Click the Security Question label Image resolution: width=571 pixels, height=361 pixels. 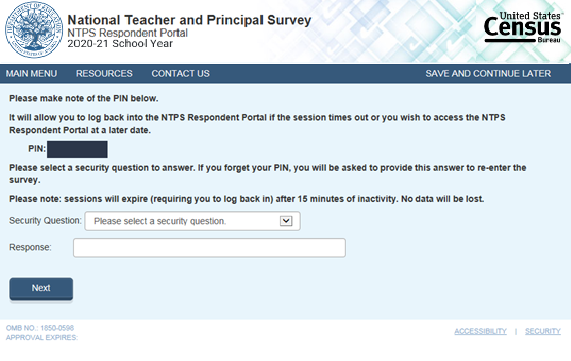click(45, 220)
